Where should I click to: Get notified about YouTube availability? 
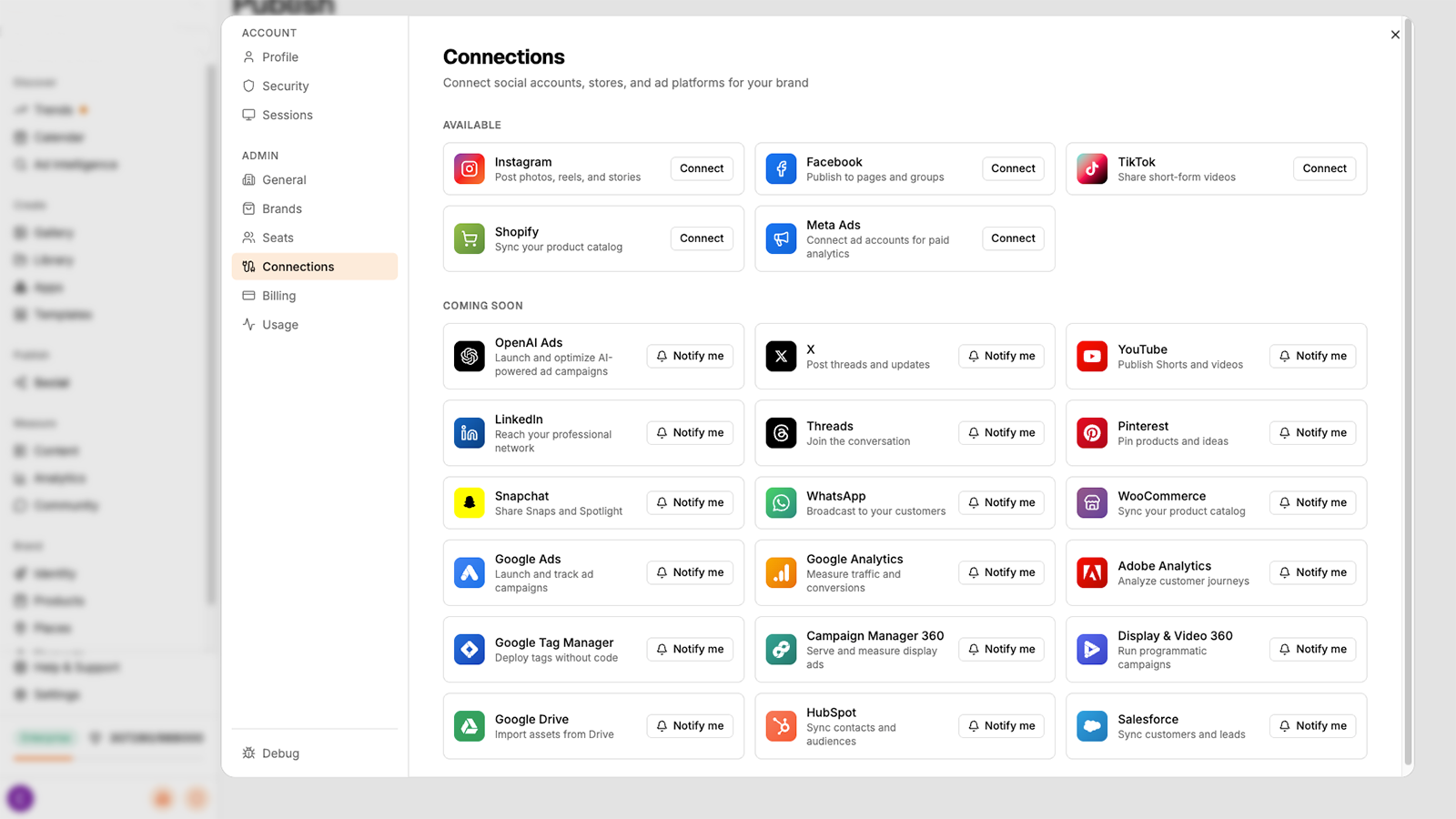(x=1312, y=356)
